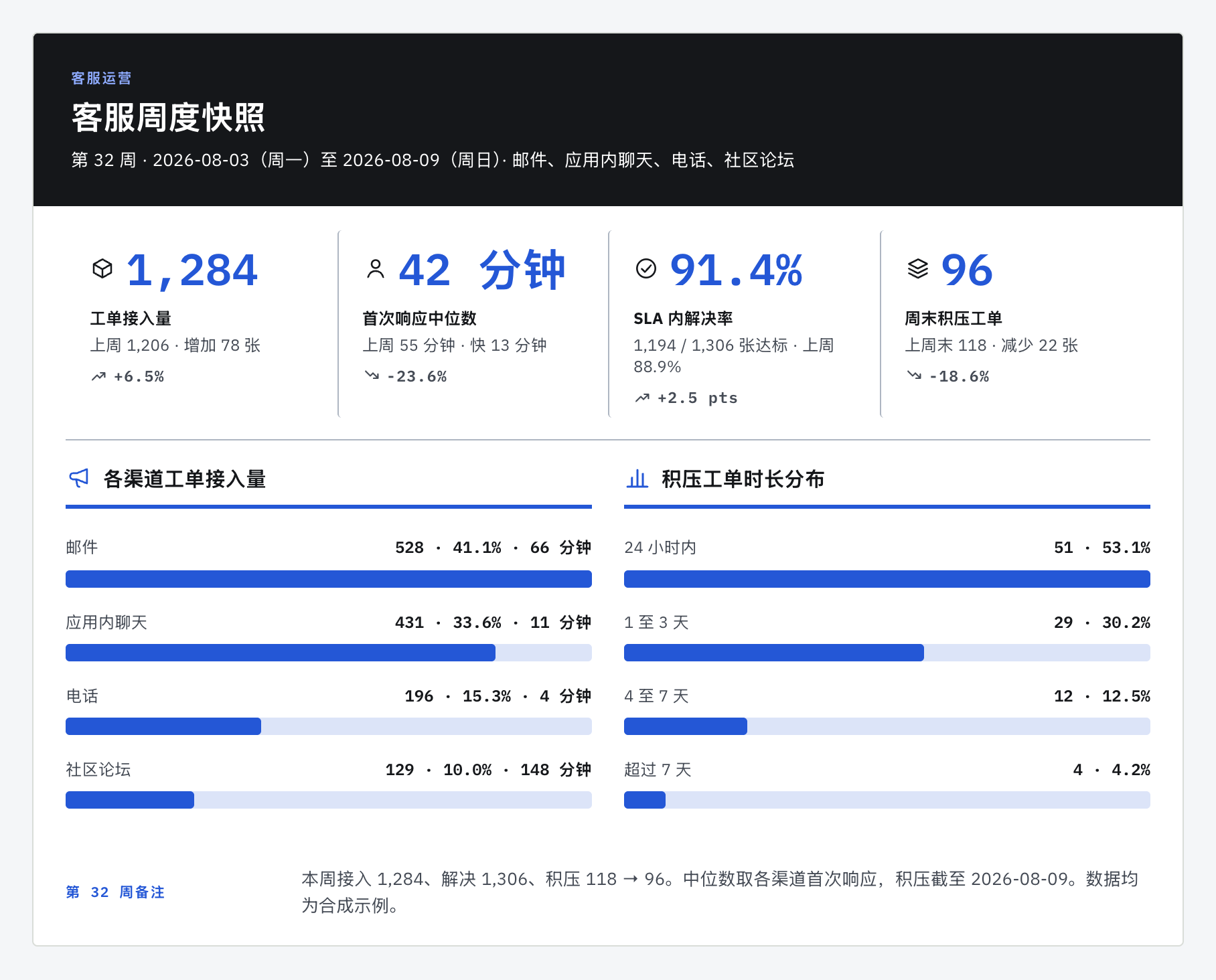Click the header subtitle starting with 第 32 周
The height and width of the screenshot is (980, 1216).
click(x=433, y=160)
